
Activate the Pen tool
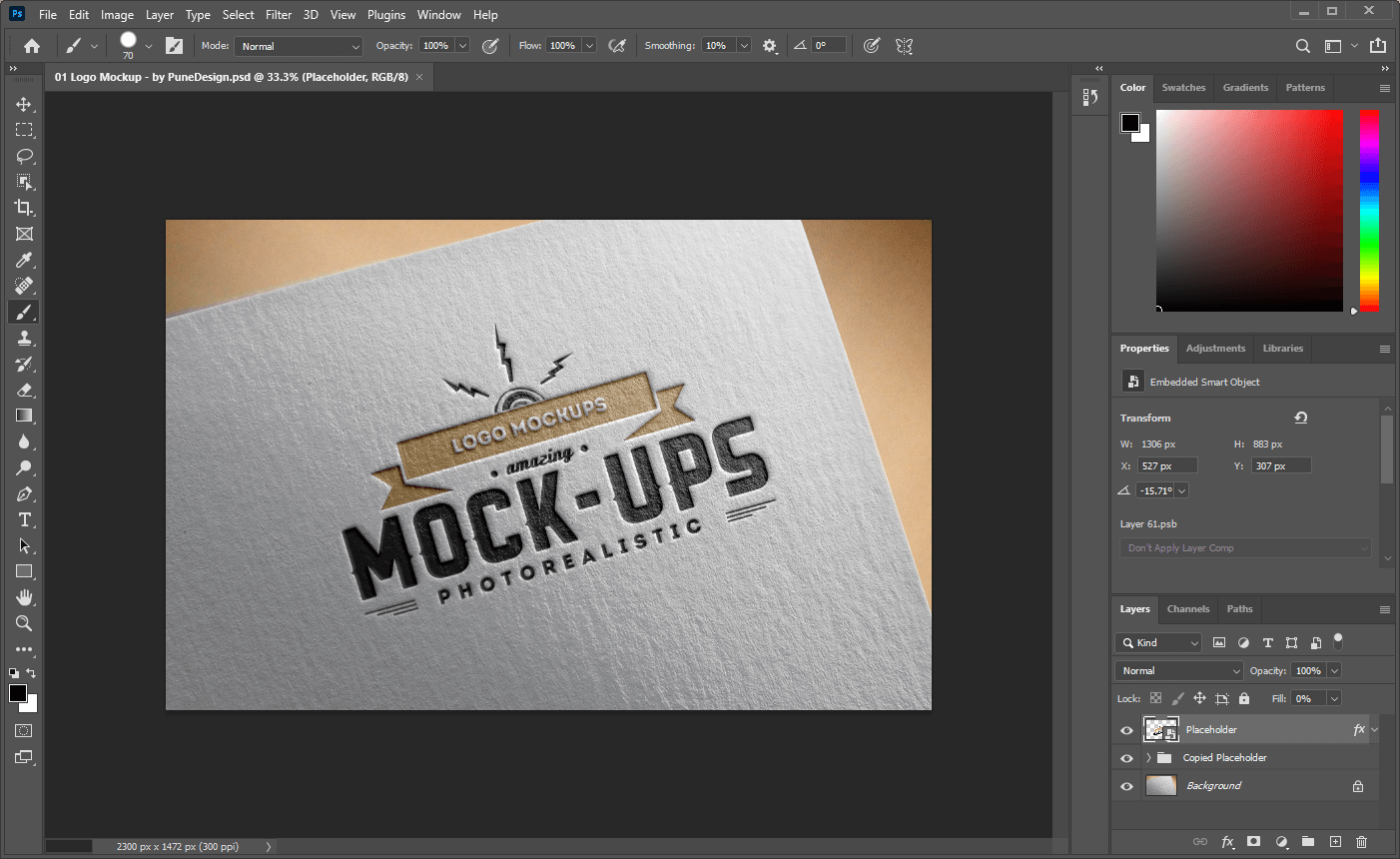(x=24, y=493)
